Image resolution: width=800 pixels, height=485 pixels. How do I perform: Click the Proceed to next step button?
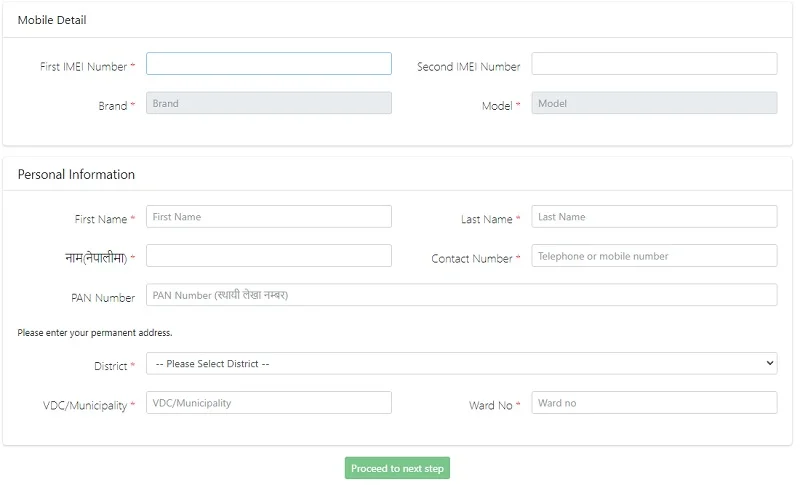click(x=397, y=468)
